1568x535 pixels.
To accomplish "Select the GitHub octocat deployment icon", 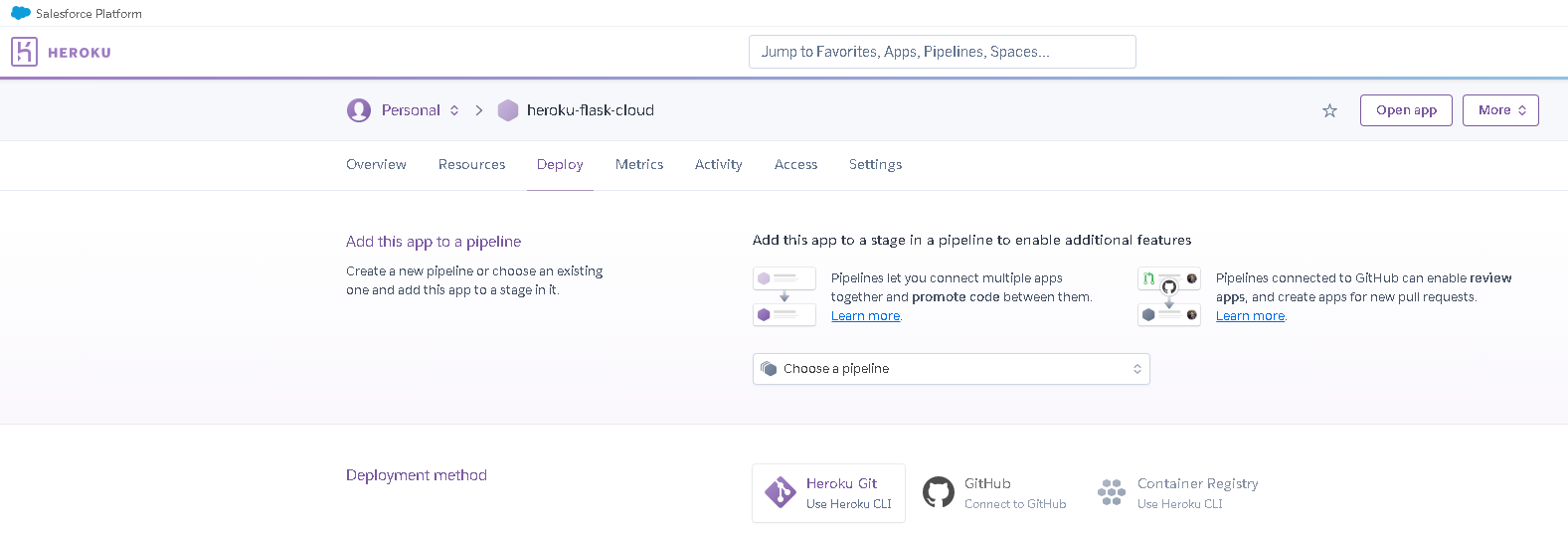I will tap(939, 492).
